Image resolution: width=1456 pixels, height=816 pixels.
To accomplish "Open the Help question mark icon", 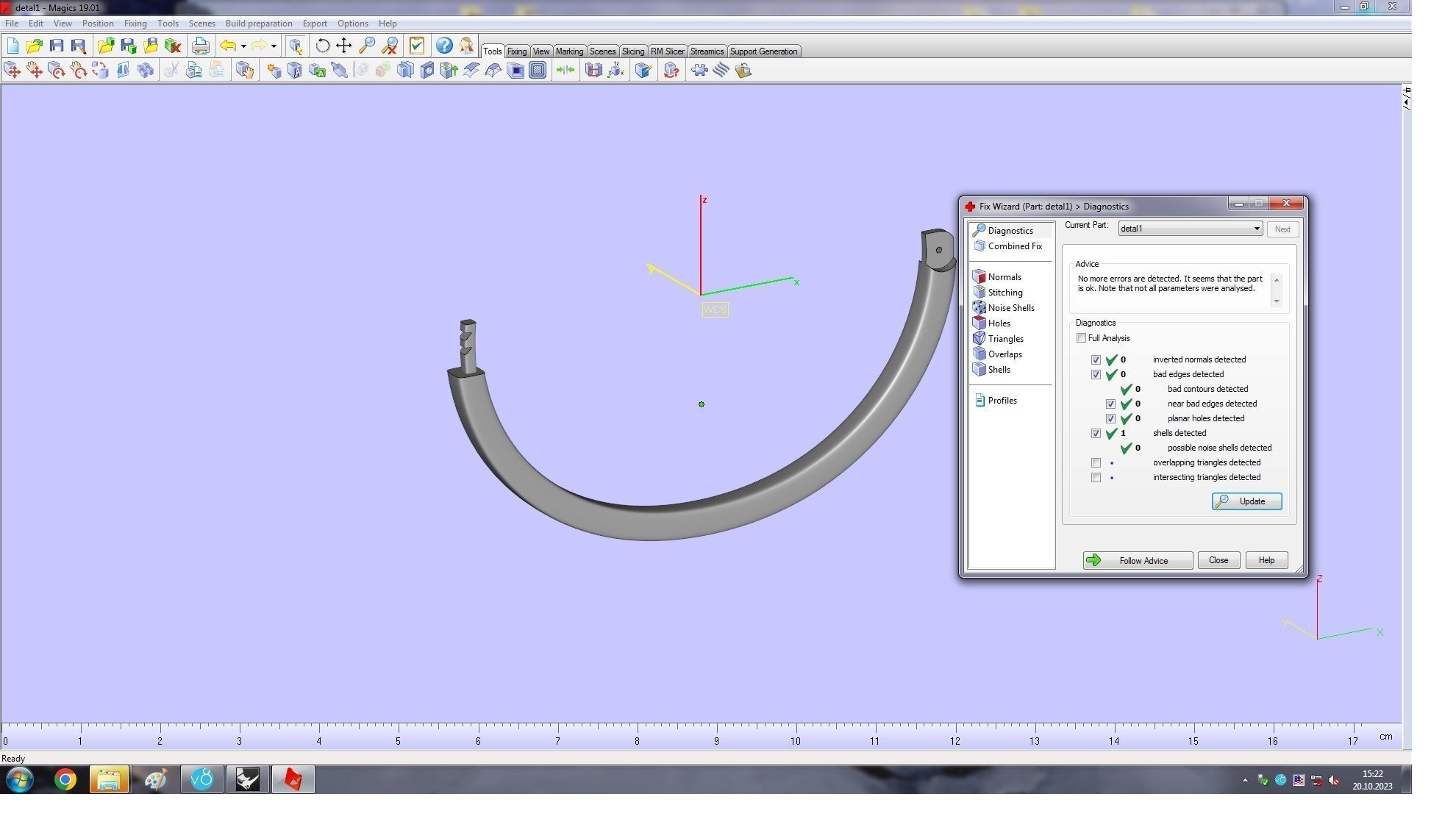I will coord(444,46).
